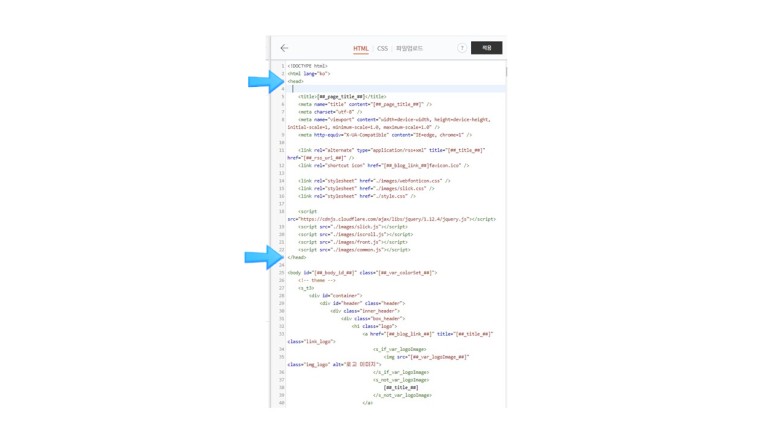This screenshot has width=773, height=435.
Task: Select the iscroll.js script line
Action: tap(355, 234)
